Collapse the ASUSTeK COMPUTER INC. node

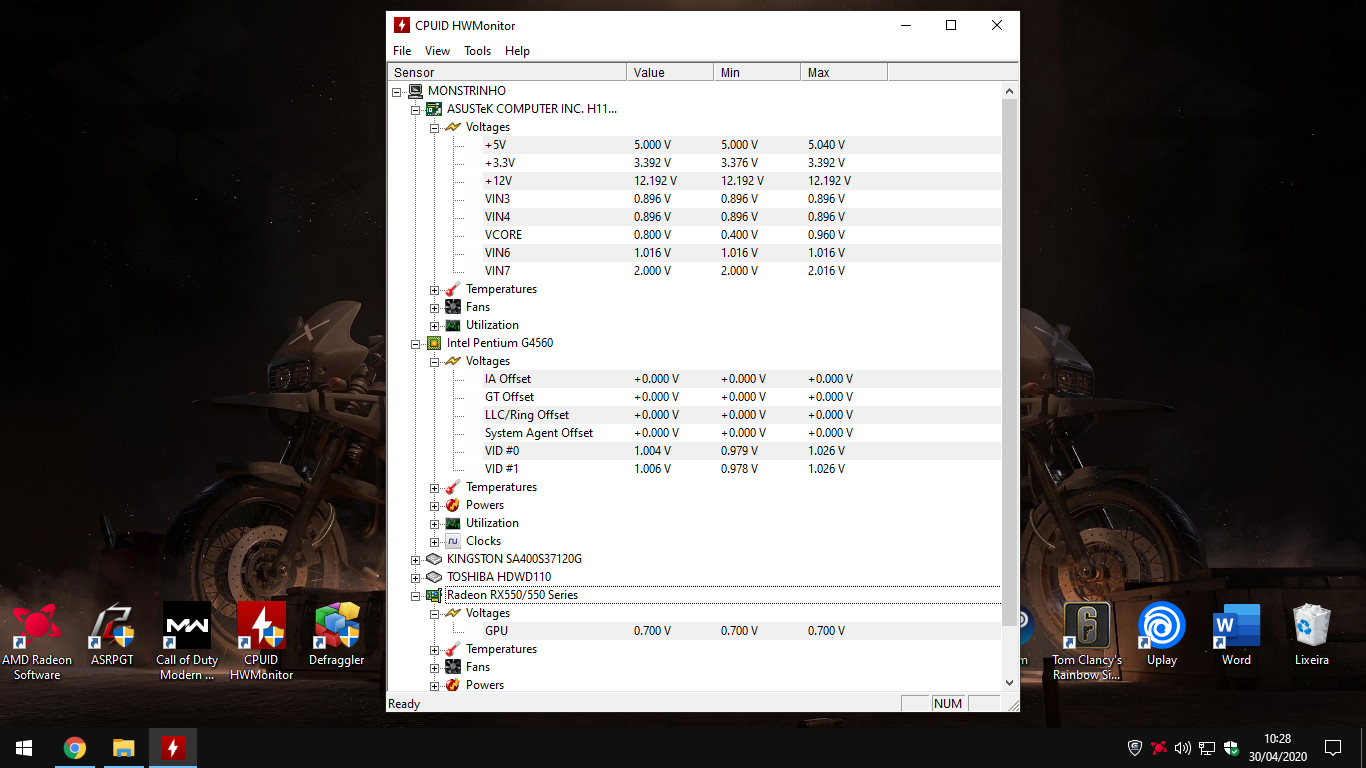(416, 109)
